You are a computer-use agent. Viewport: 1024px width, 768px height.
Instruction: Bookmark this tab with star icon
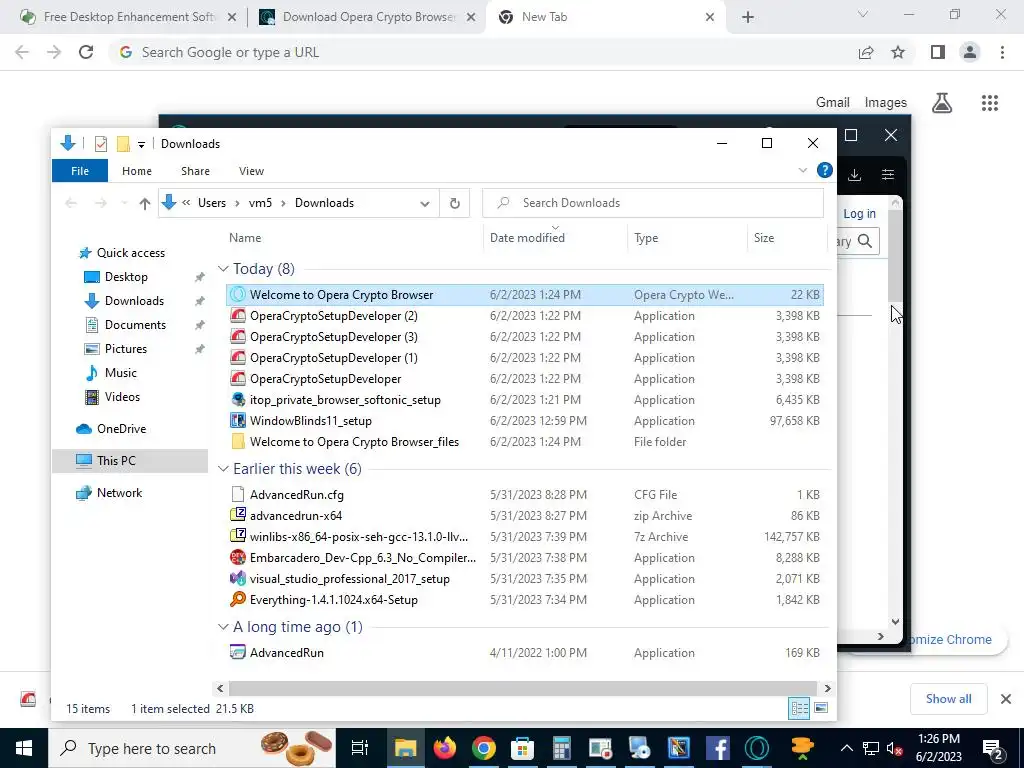coord(898,52)
